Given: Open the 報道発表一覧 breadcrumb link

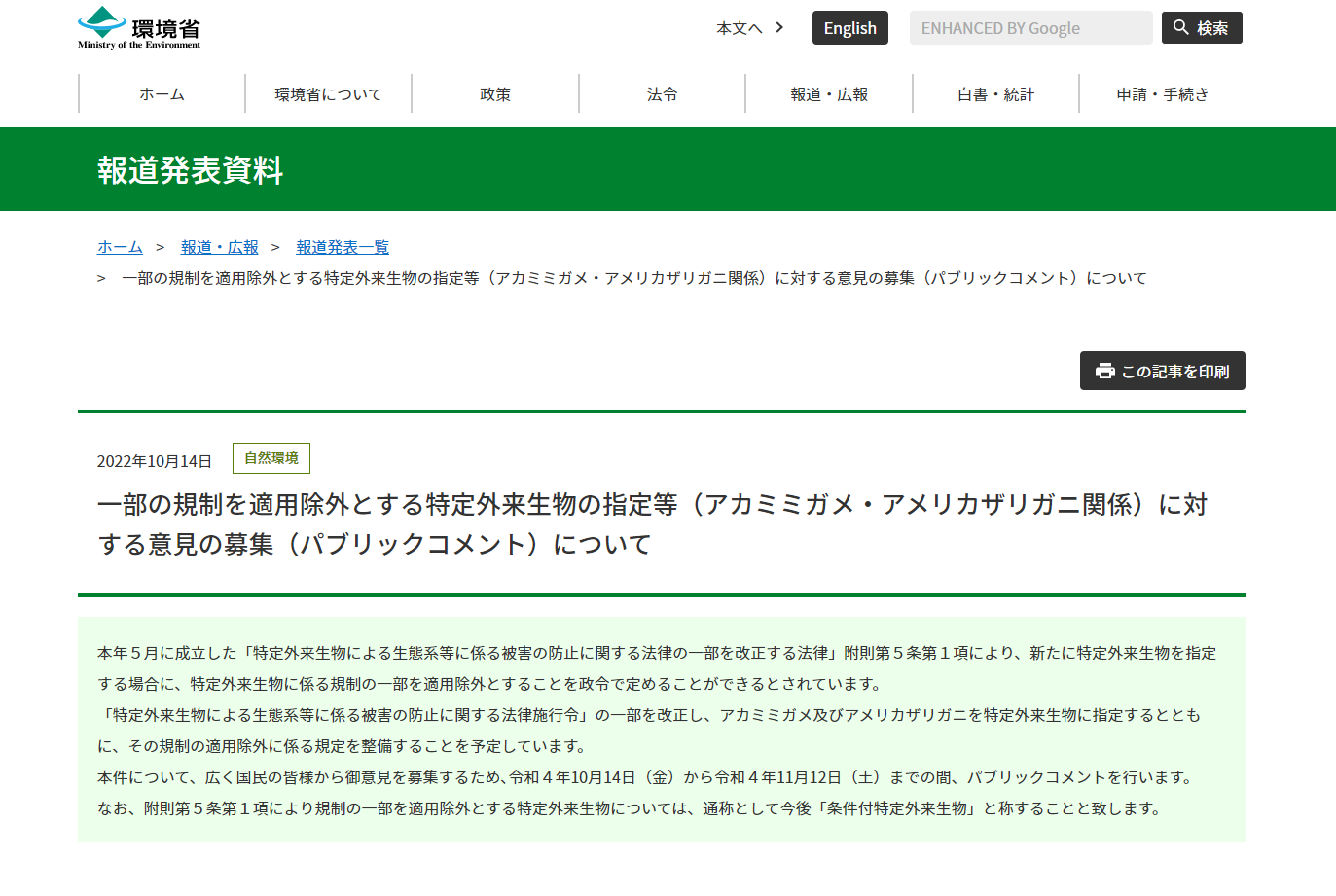Looking at the screenshot, I should [343, 247].
